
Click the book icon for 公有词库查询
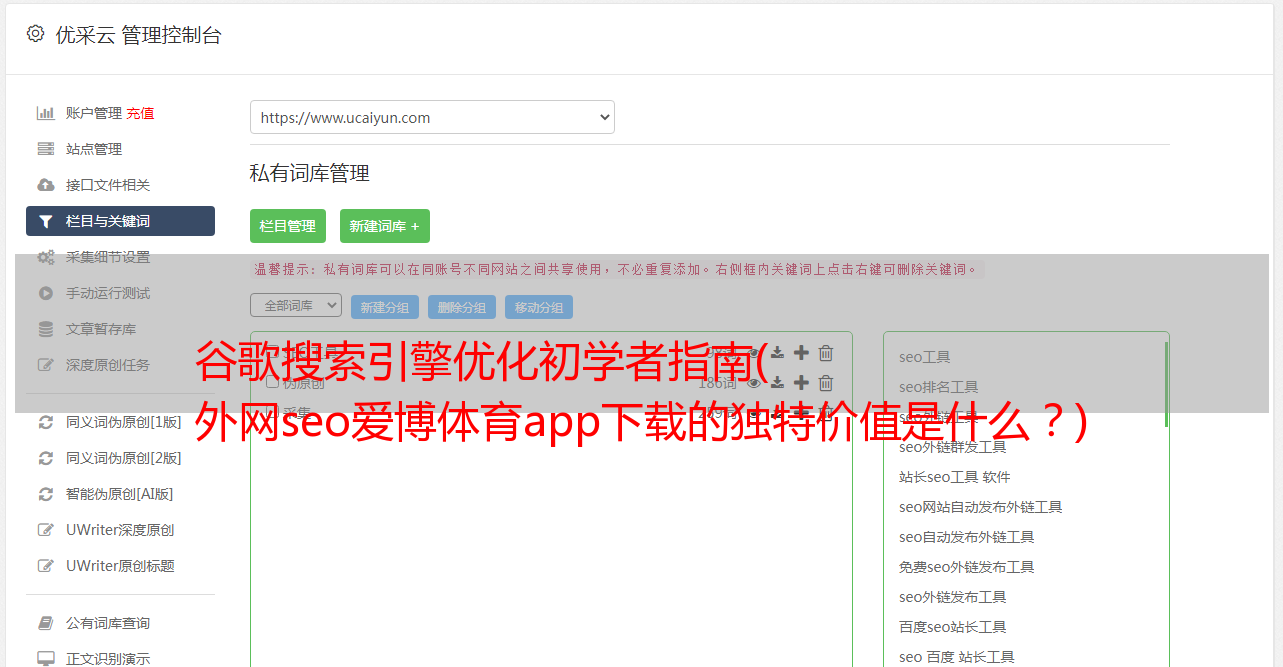tap(46, 623)
